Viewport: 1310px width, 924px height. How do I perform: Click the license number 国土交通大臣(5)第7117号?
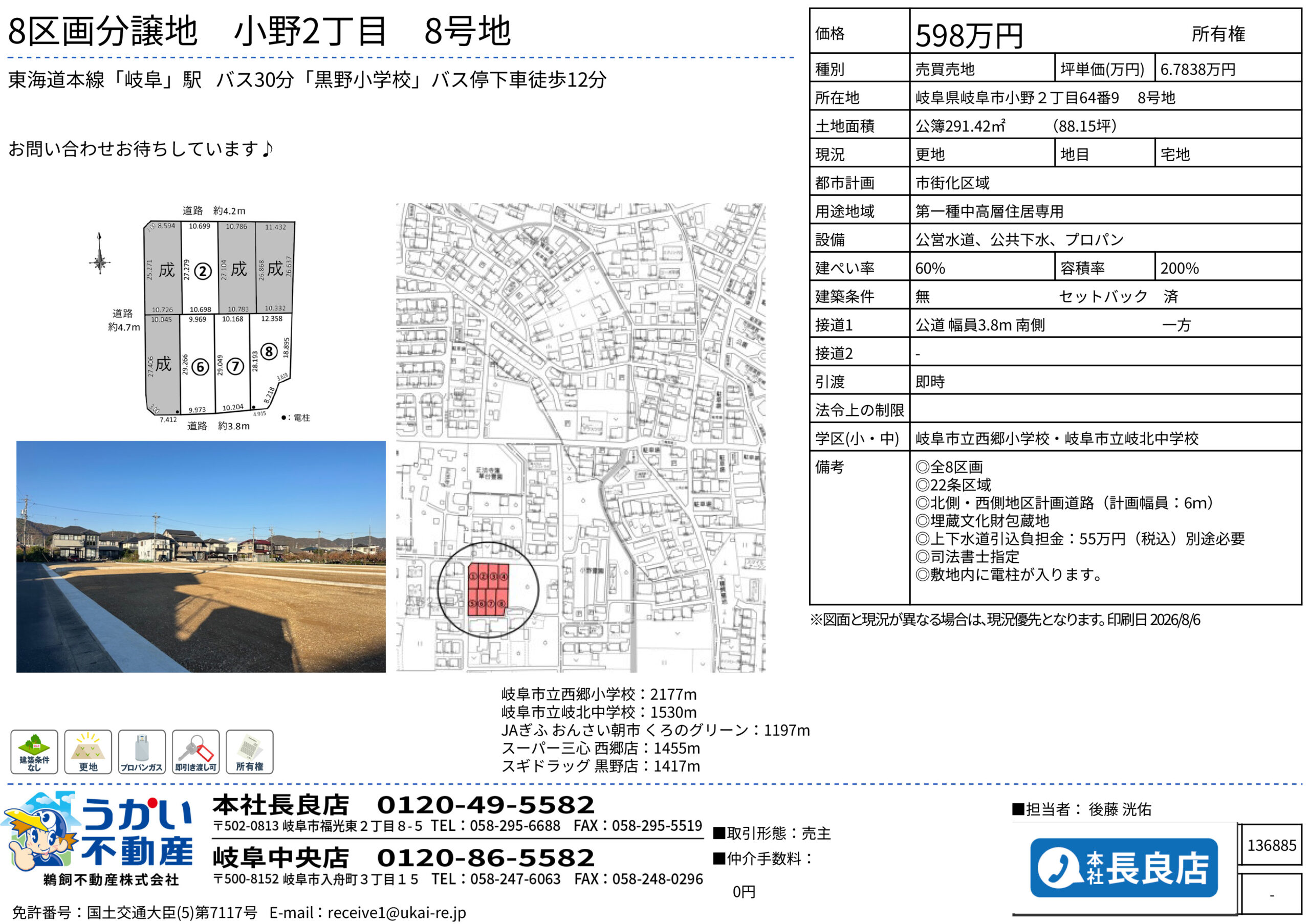coord(172,913)
